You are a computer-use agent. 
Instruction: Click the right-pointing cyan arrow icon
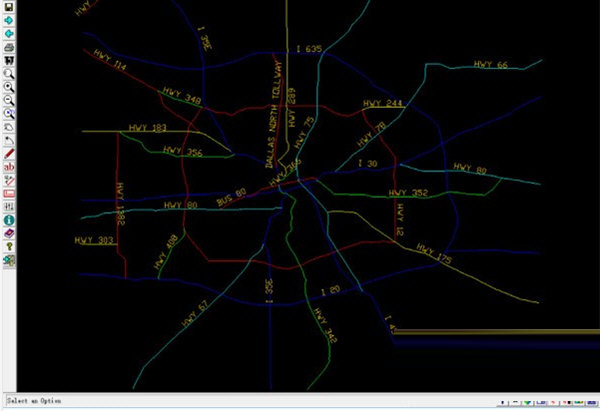click(9, 19)
